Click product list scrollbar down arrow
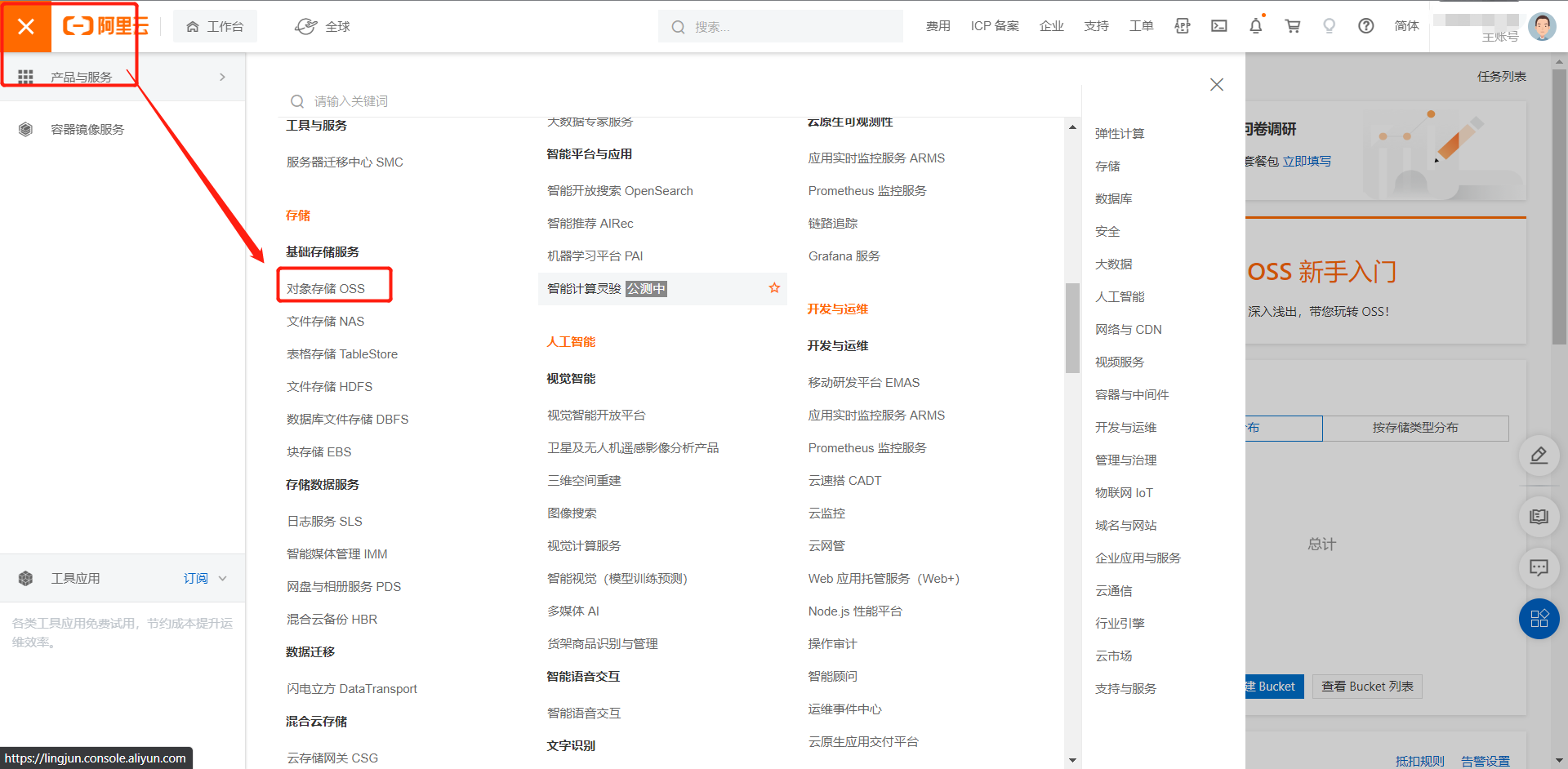This screenshot has height=769, width=1568. click(x=1072, y=760)
